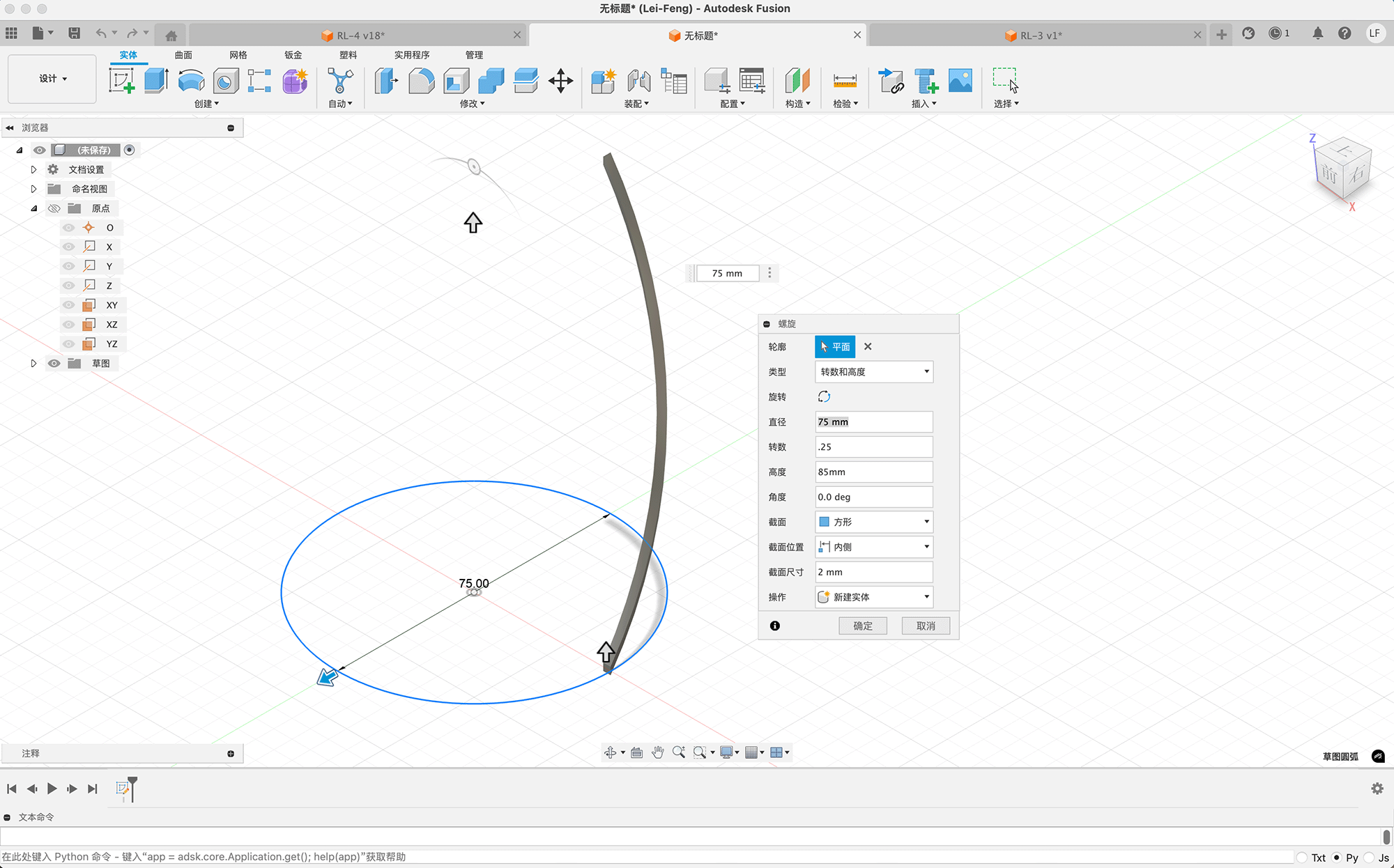Select the Create Sketch tool
The height and width of the screenshot is (868, 1394).
pos(122,81)
